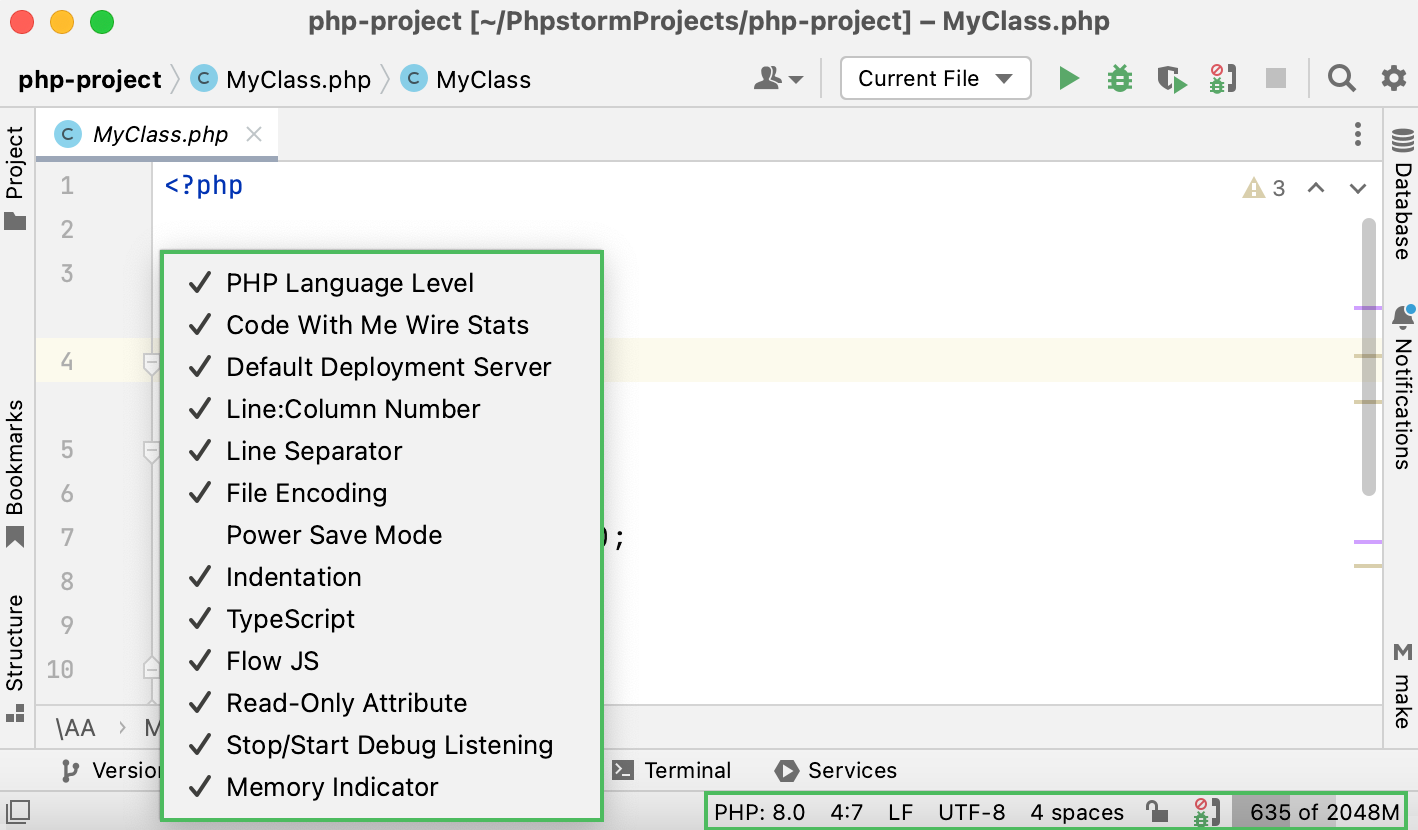Open the Project tool window
Screen dimensions: 1418x830
tap(15, 178)
